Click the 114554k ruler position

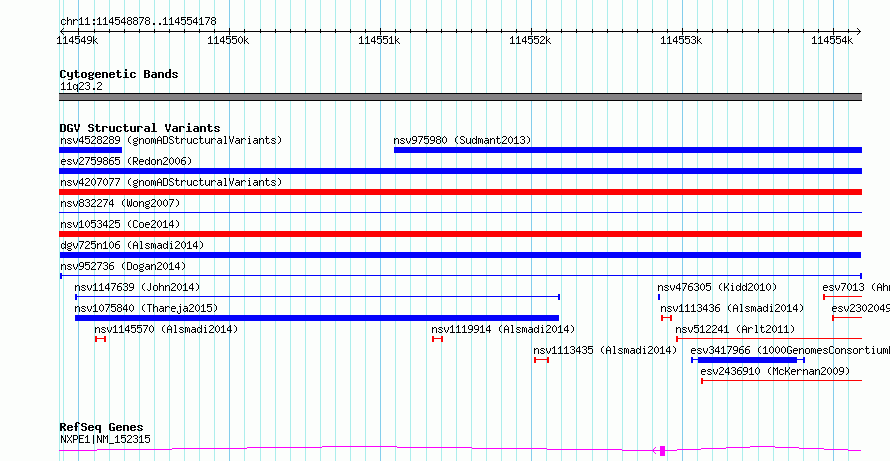point(833,40)
